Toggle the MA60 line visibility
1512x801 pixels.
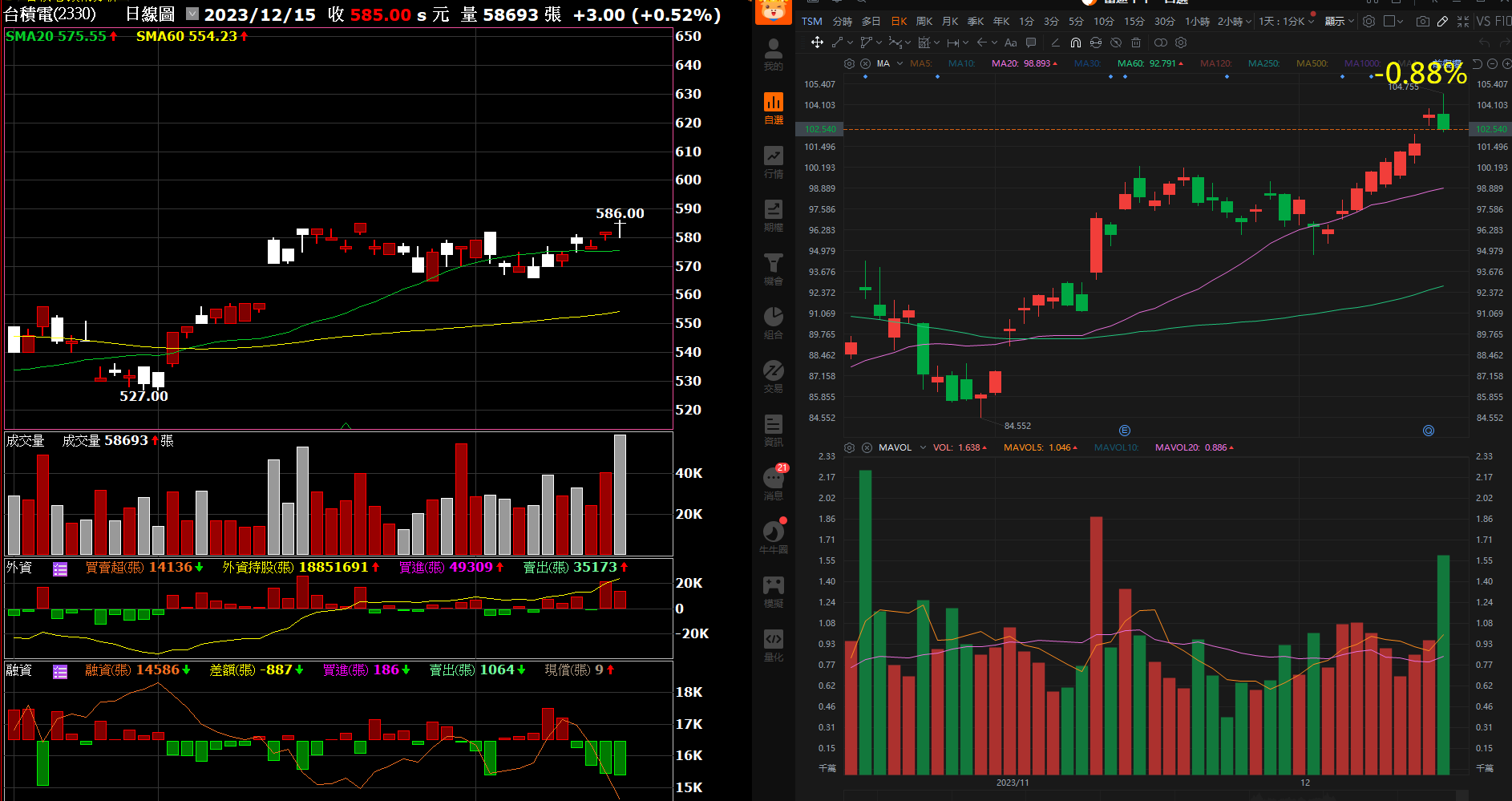point(1150,63)
